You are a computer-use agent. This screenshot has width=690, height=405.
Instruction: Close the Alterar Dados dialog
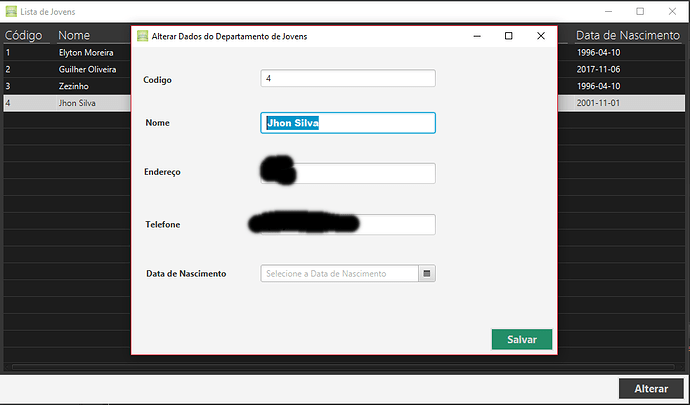click(541, 36)
